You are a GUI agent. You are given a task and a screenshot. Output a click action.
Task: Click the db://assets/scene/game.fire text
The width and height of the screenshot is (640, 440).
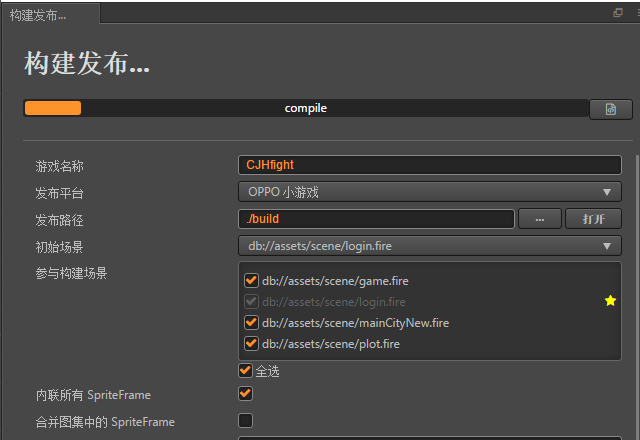tap(335, 281)
